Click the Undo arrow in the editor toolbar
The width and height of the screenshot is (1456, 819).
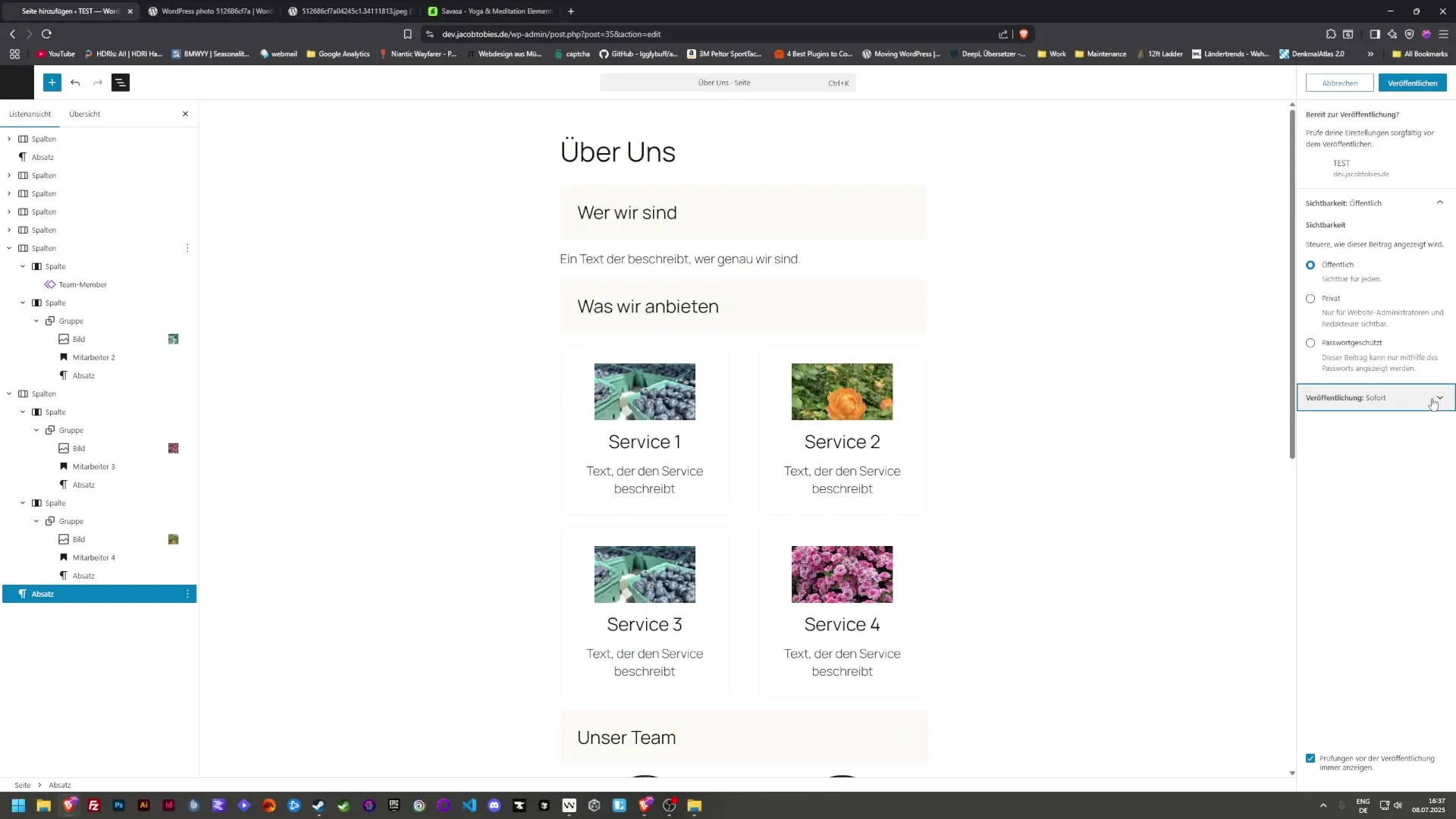click(x=75, y=83)
